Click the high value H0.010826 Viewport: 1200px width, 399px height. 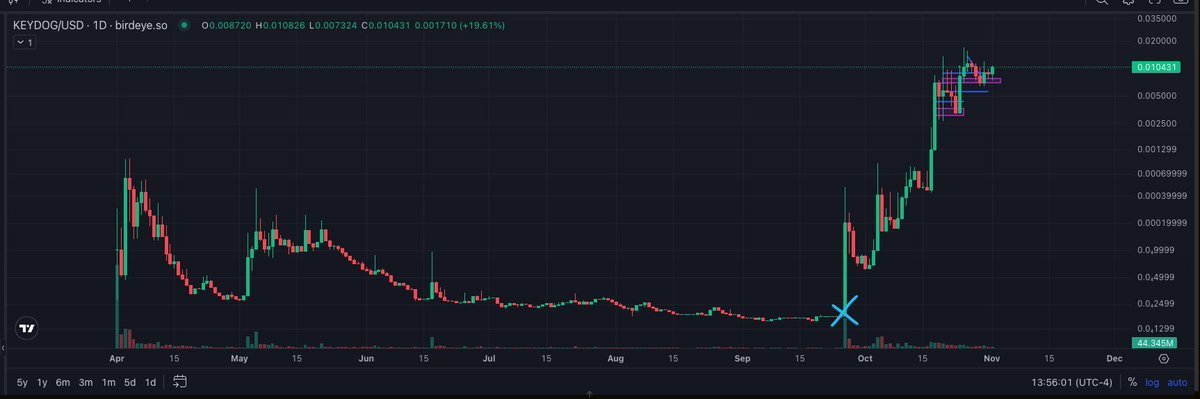pos(281,25)
